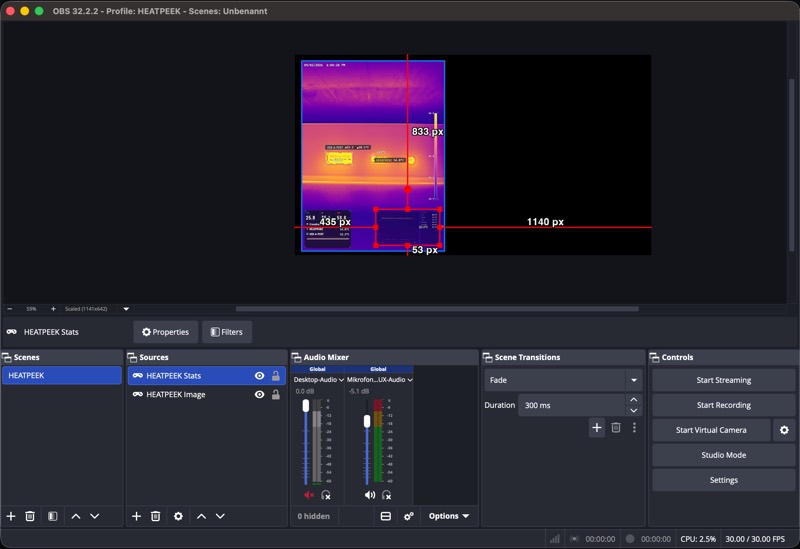
Task: Add a scene transition with the plus button
Action: pyautogui.click(x=596, y=428)
